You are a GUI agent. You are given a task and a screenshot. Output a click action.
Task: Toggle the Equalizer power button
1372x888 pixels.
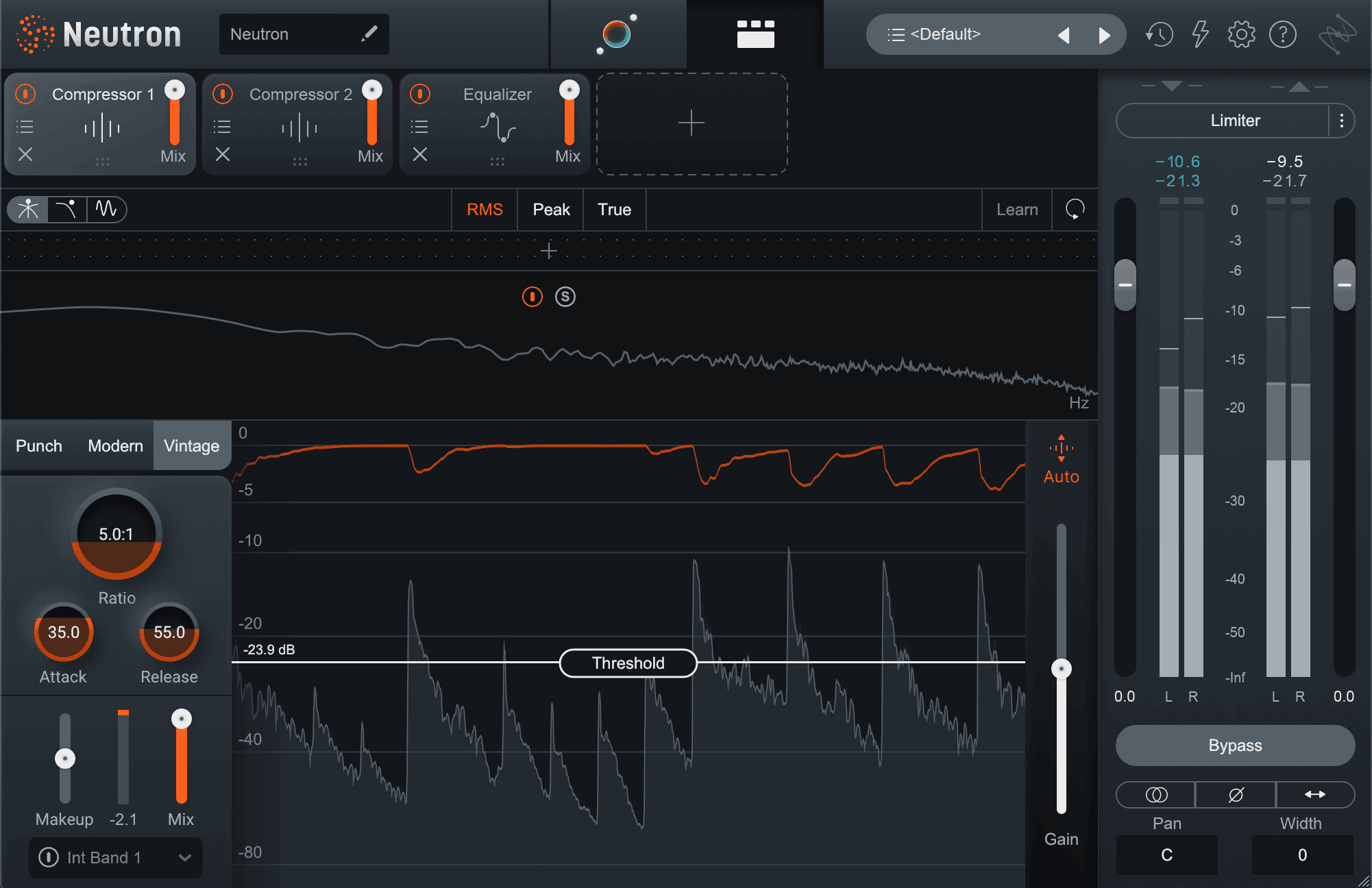(x=420, y=93)
